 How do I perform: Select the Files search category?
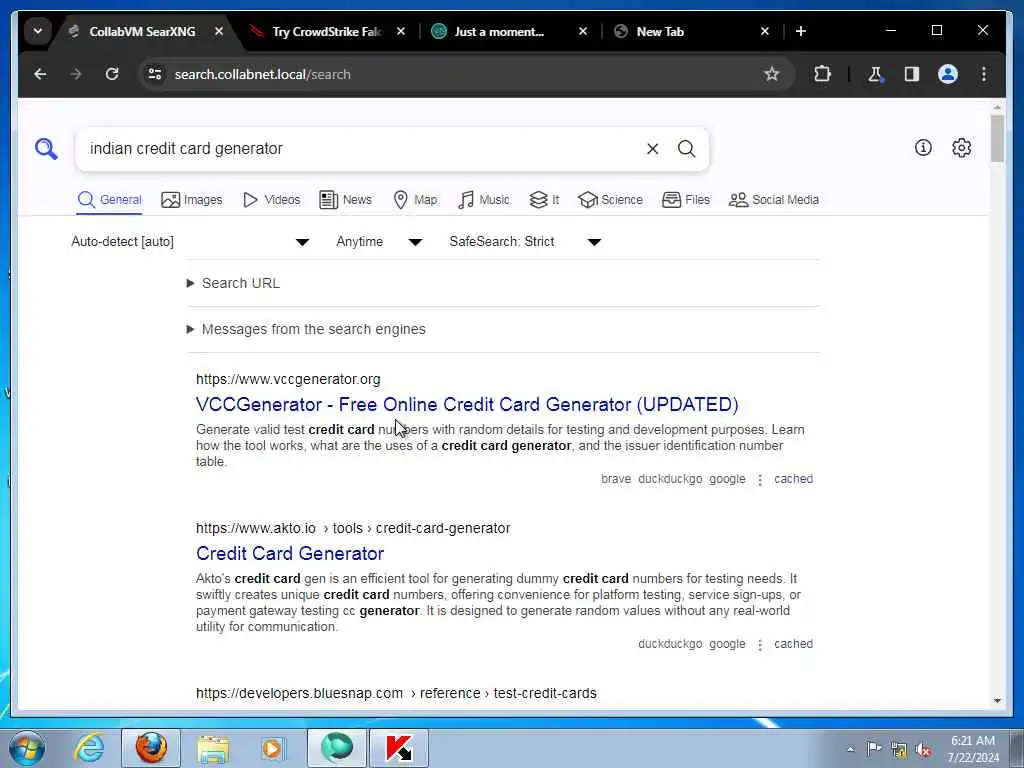tap(686, 200)
